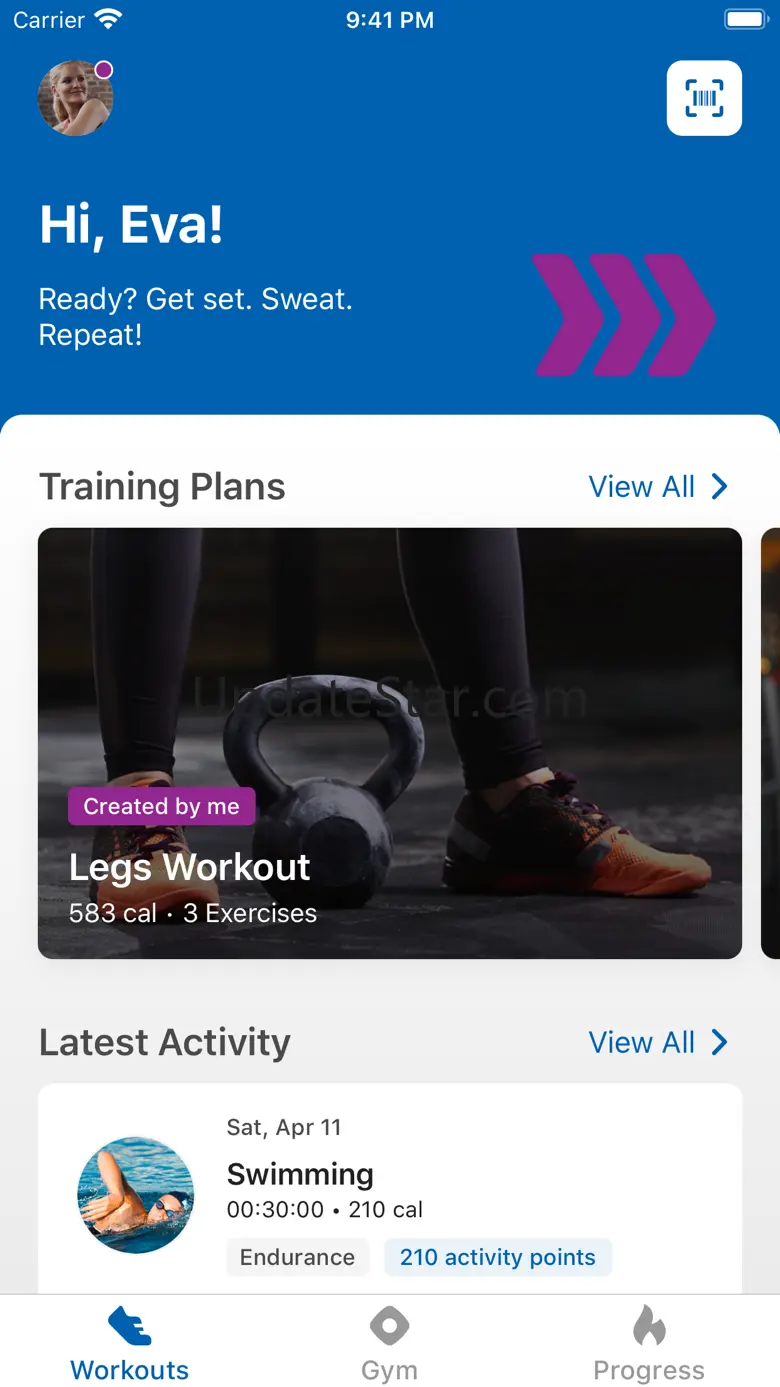Switch to the Progress tab label
Image resolution: width=780 pixels, height=1387 pixels.
tap(649, 1370)
